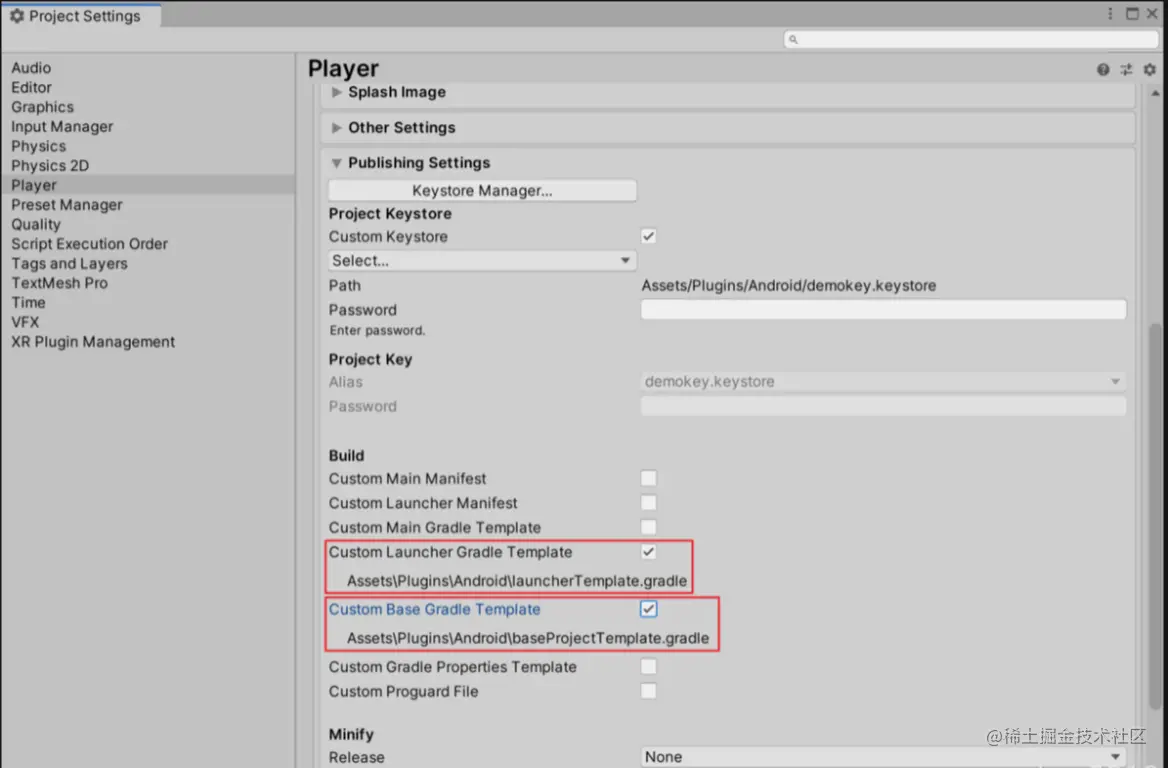Image resolution: width=1168 pixels, height=768 pixels.
Task: Open the keystore Select dropdown
Action: 483,261
